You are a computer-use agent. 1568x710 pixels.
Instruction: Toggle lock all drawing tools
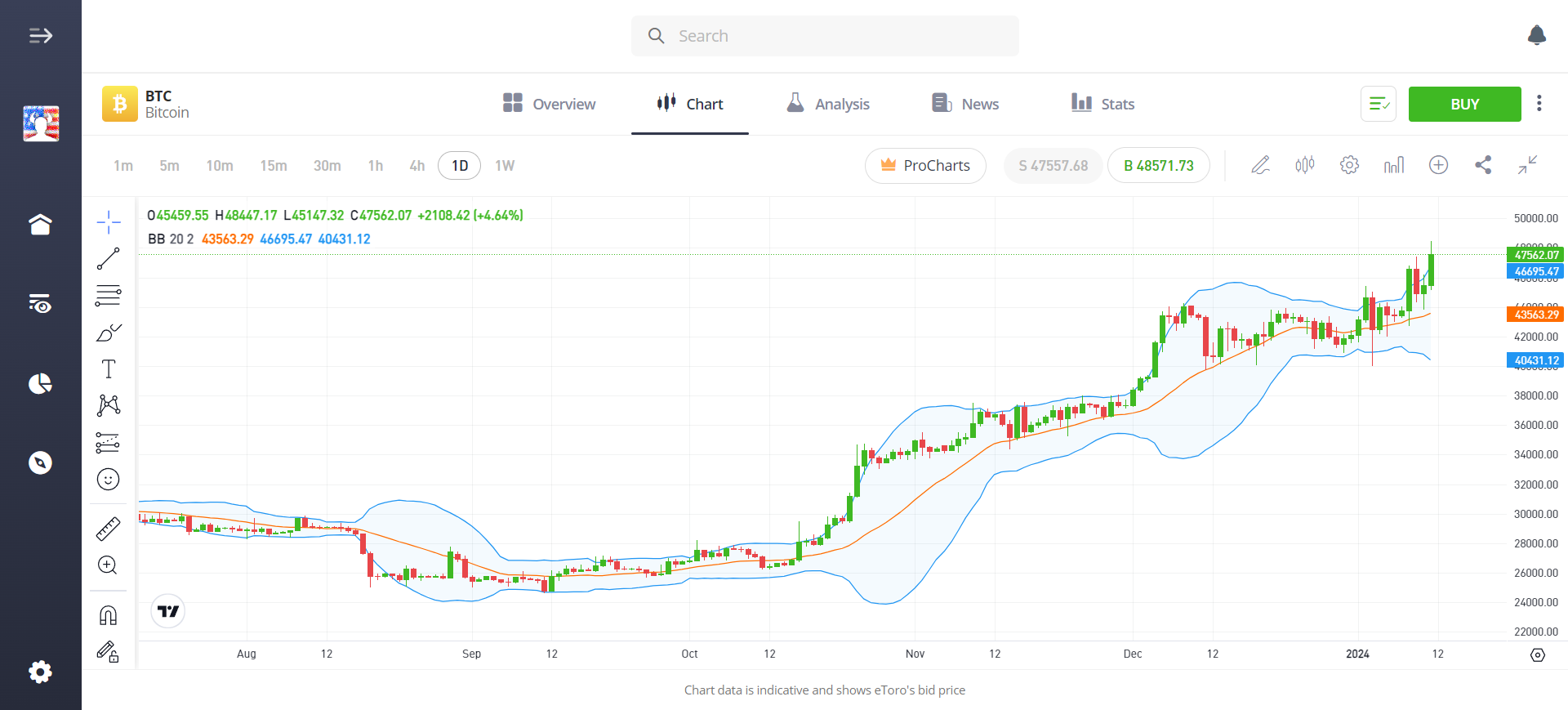(x=109, y=651)
